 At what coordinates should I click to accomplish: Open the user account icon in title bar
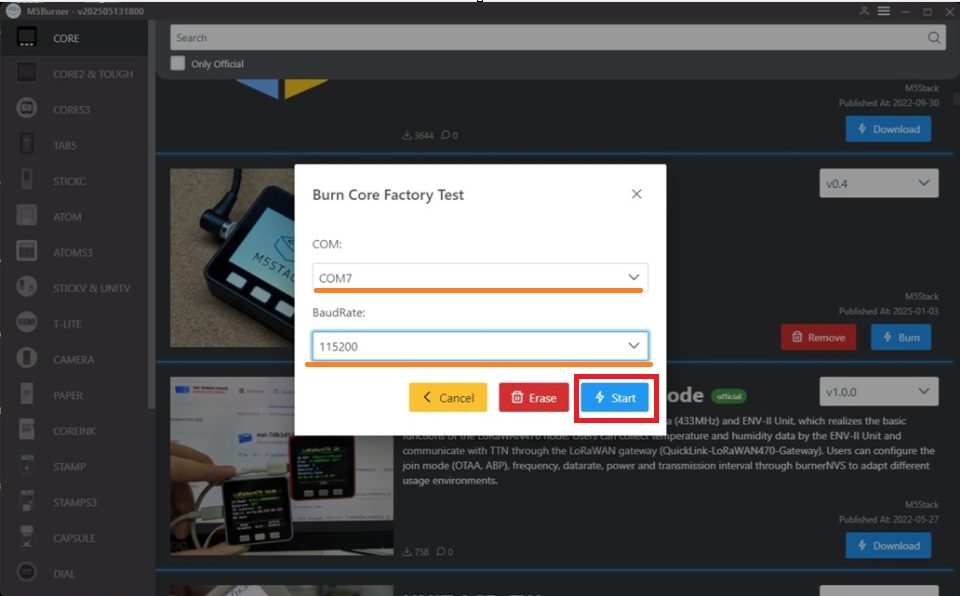(x=864, y=11)
